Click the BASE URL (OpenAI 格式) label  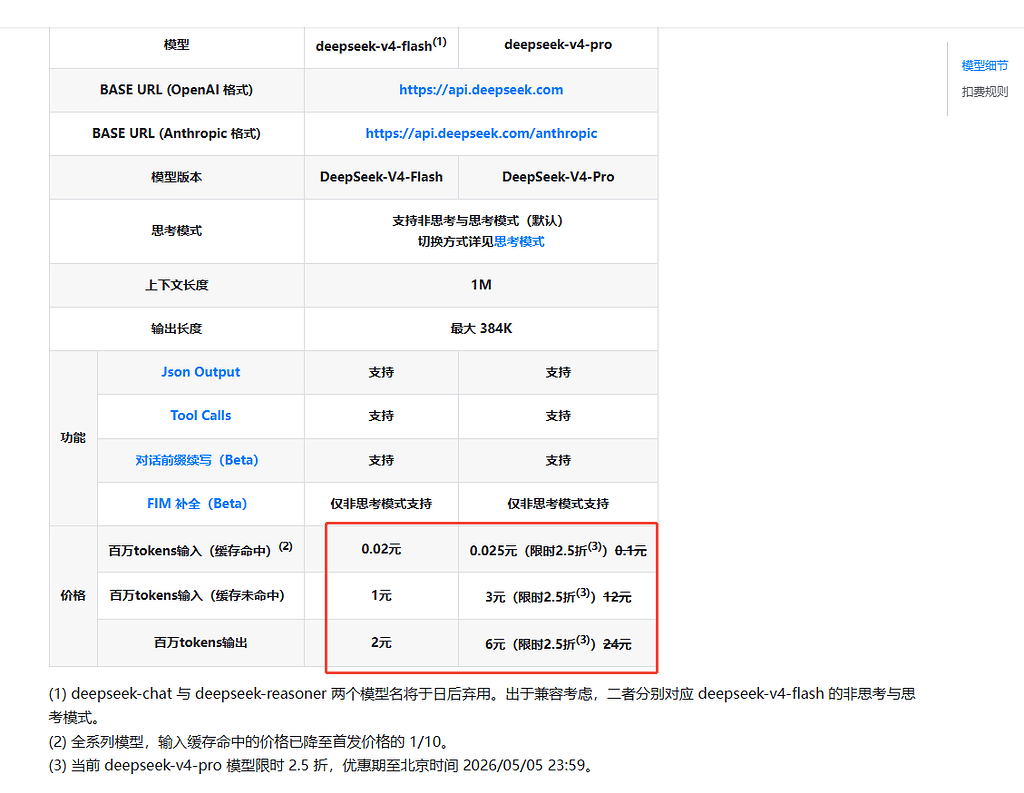coord(176,89)
